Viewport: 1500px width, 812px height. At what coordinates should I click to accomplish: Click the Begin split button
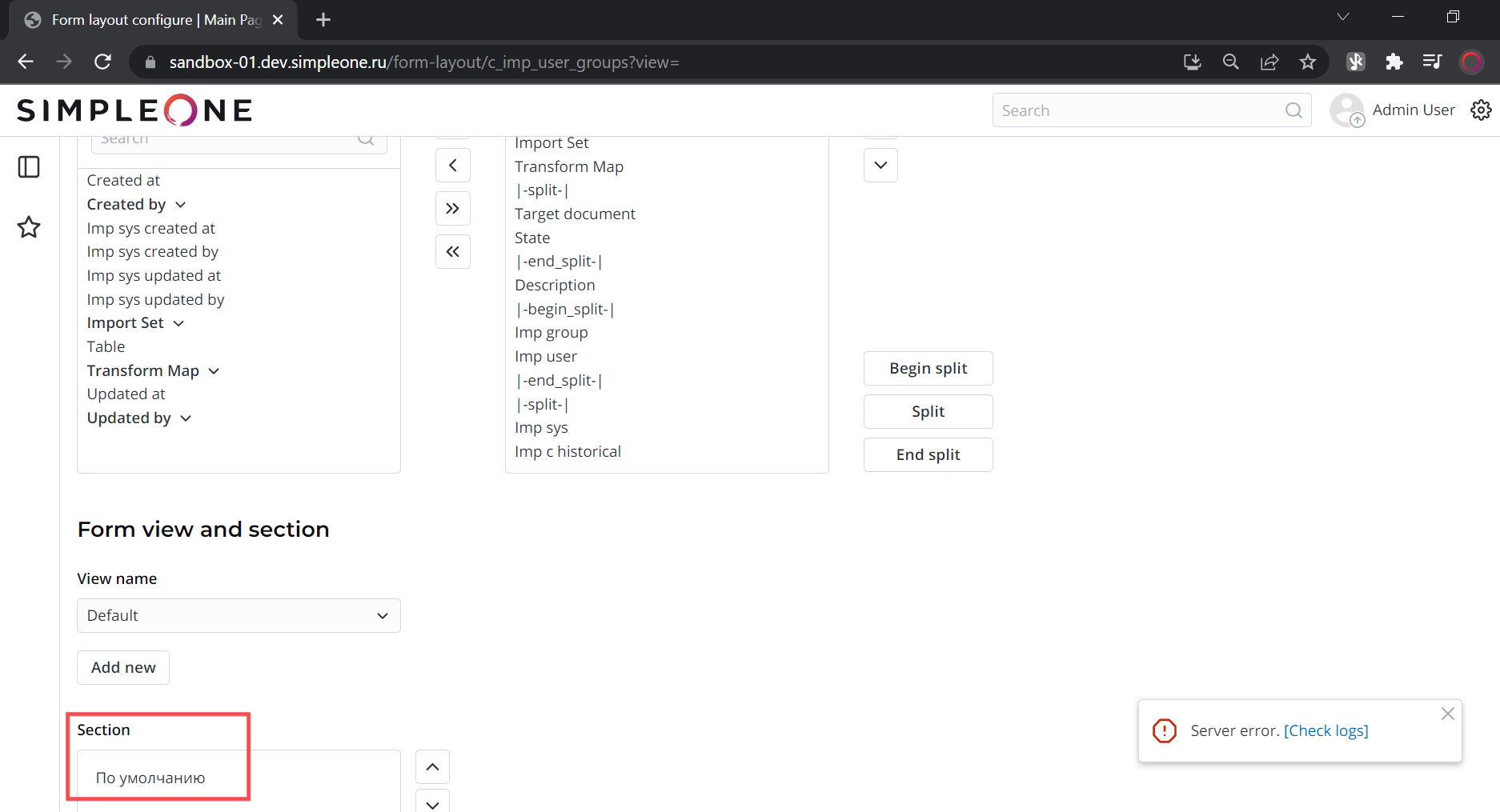coord(928,369)
